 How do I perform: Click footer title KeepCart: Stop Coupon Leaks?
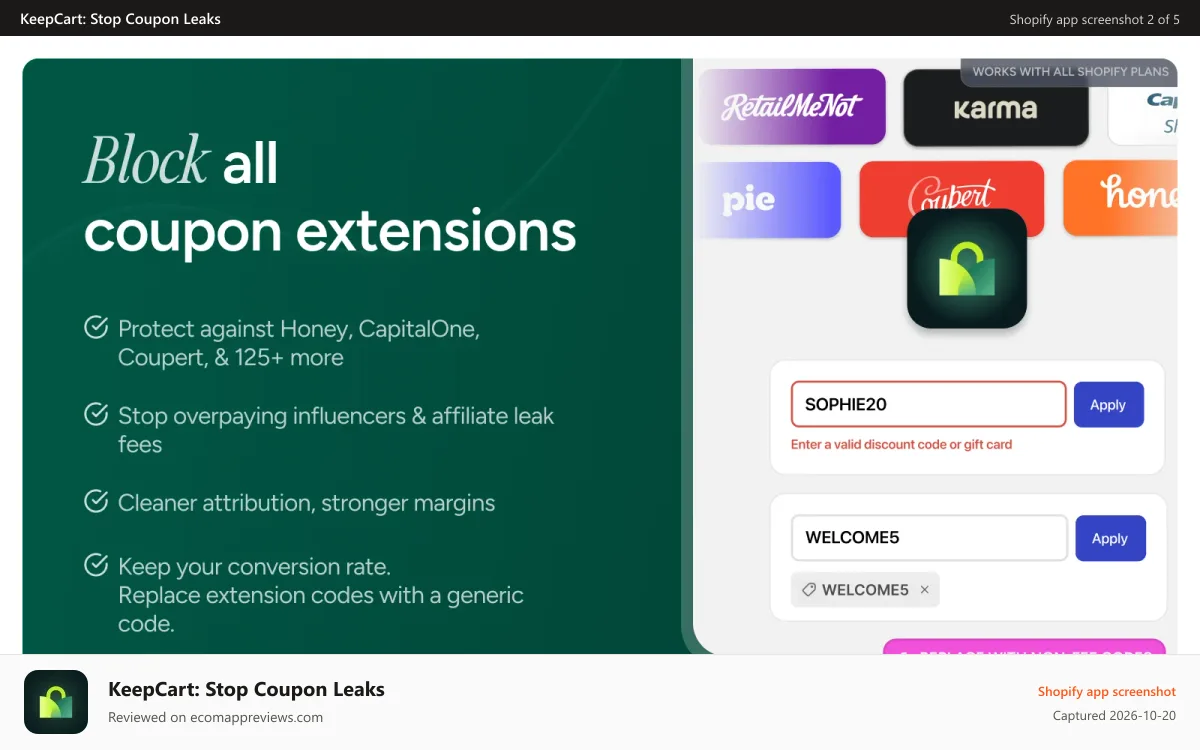pyautogui.click(x=246, y=689)
